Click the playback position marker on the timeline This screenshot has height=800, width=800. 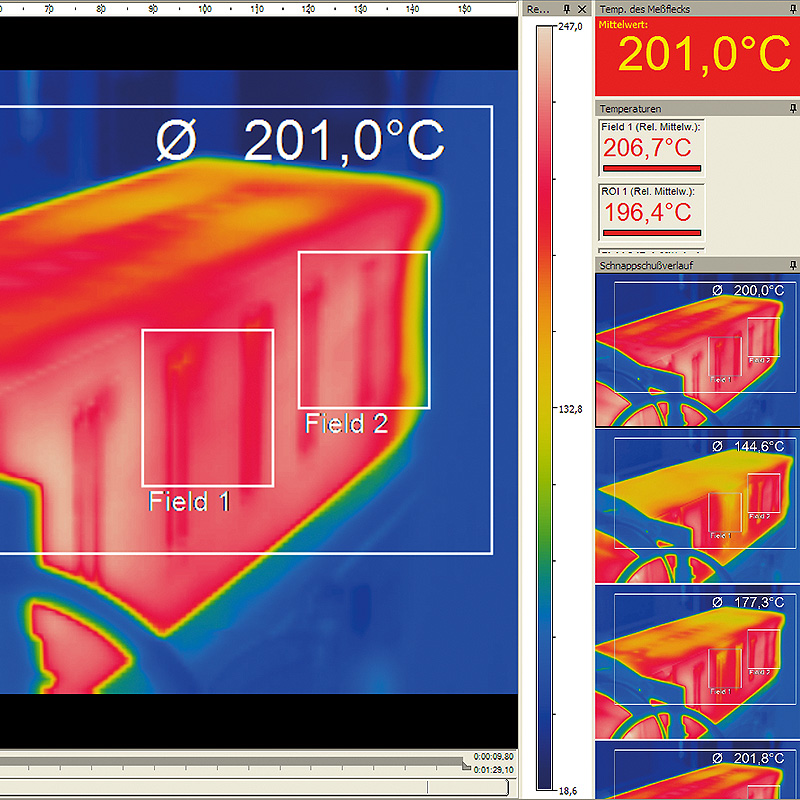pyautogui.click(x=465, y=765)
